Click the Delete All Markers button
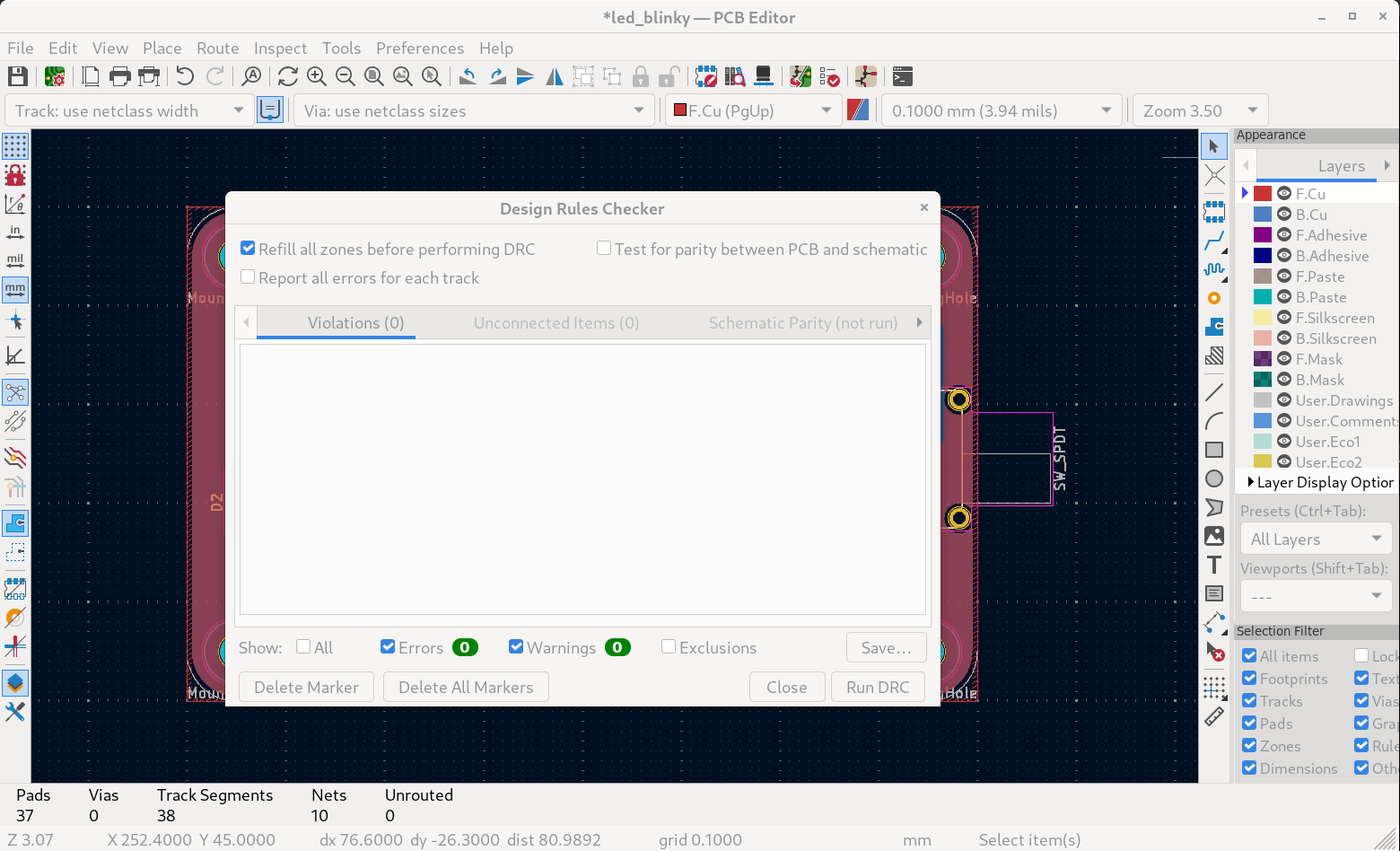 (466, 688)
